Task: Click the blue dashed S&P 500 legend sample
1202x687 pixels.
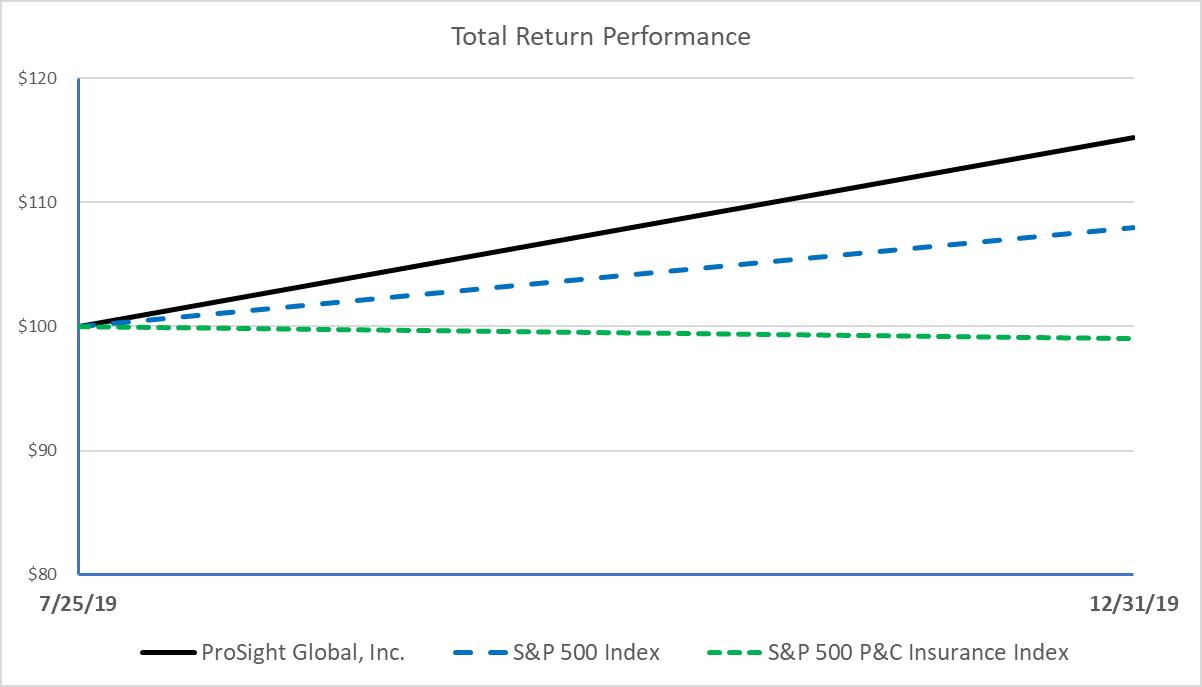Action: click(480, 654)
